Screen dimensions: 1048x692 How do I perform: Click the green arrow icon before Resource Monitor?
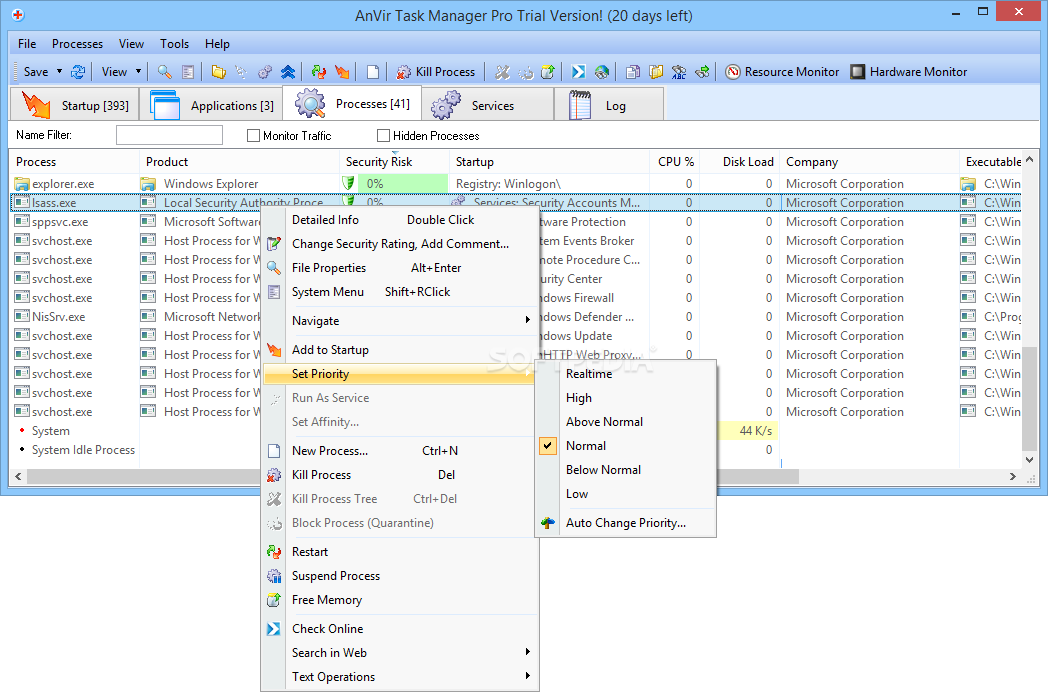coord(702,72)
